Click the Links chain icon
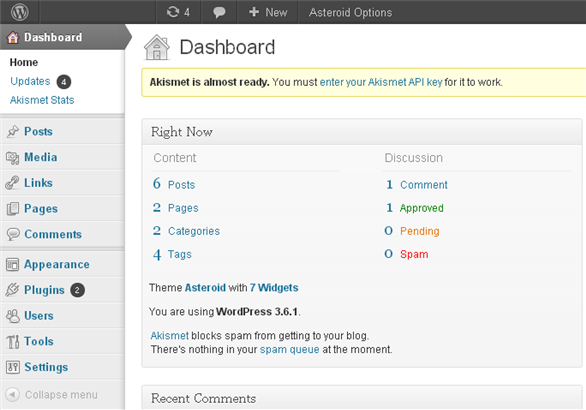The width and height of the screenshot is (586, 410). tap(12, 183)
